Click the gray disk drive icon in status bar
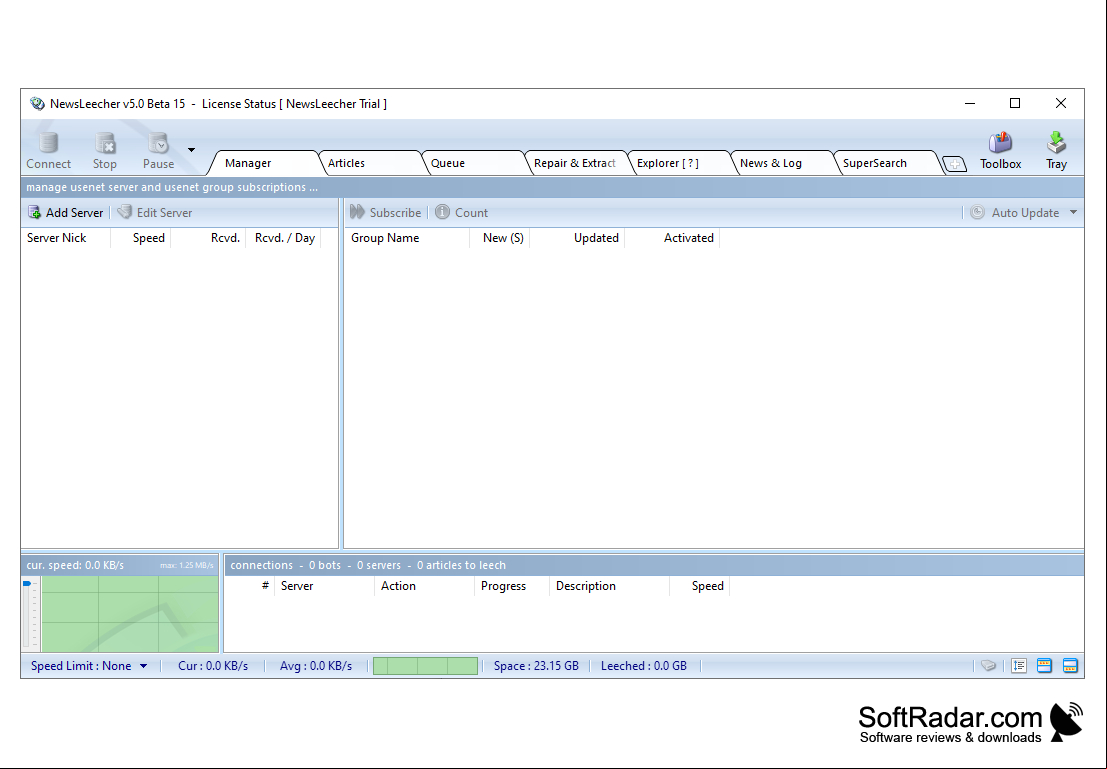1107x769 pixels. click(988, 666)
